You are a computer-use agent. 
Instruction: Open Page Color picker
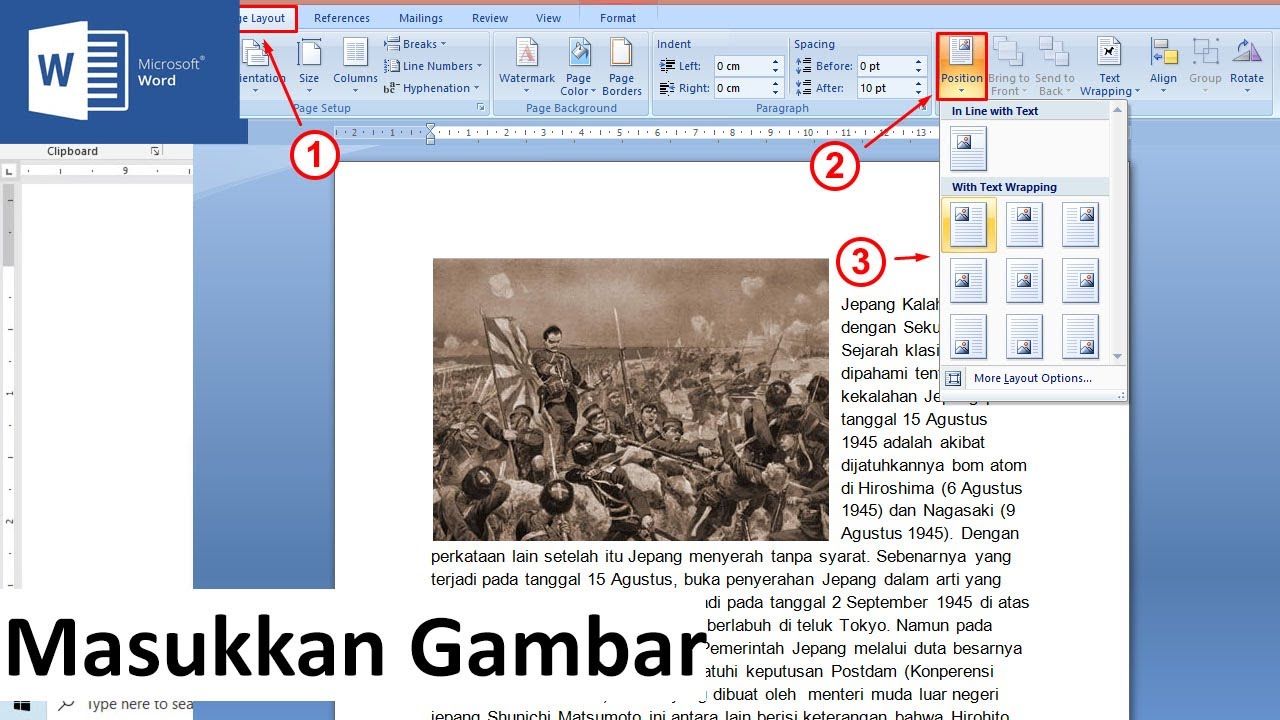578,66
